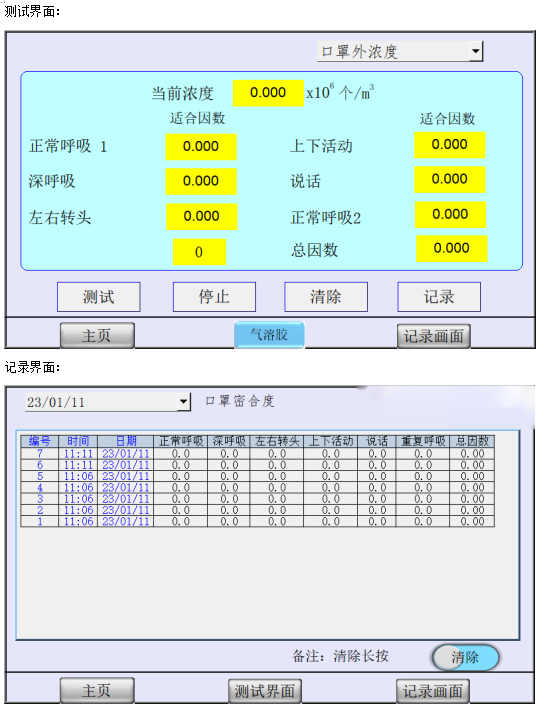Switch to 测试界面 tab at bottom
The height and width of the screenshot is (705, 537).
[264, 691]
